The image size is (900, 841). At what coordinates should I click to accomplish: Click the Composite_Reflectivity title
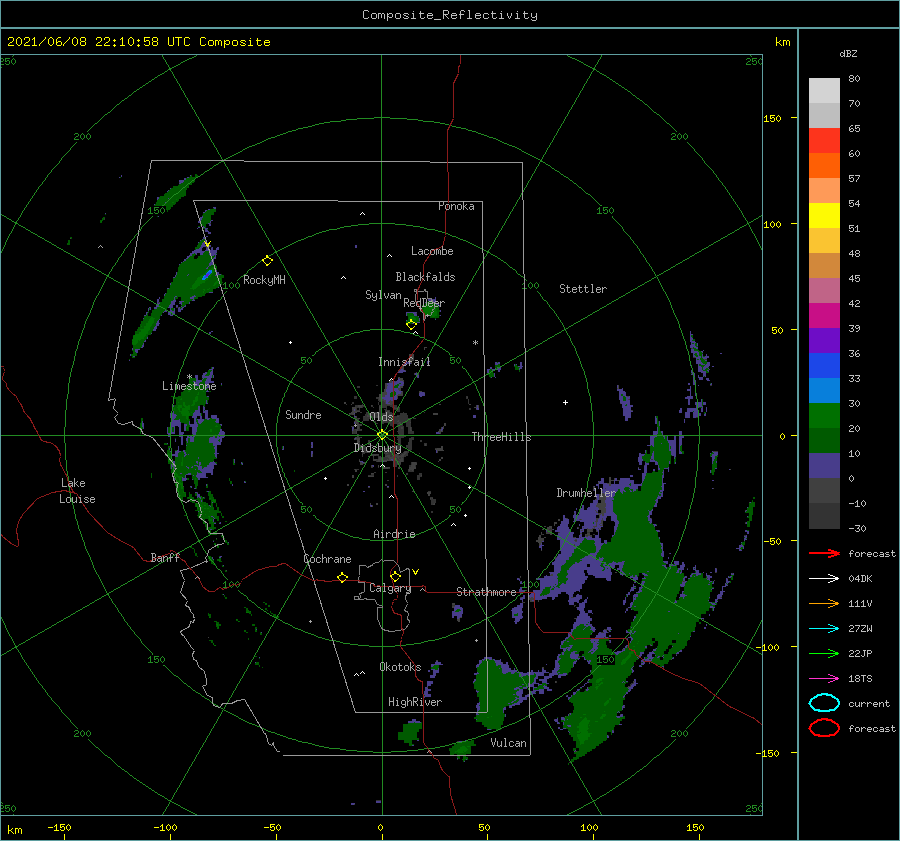[450, 15]
